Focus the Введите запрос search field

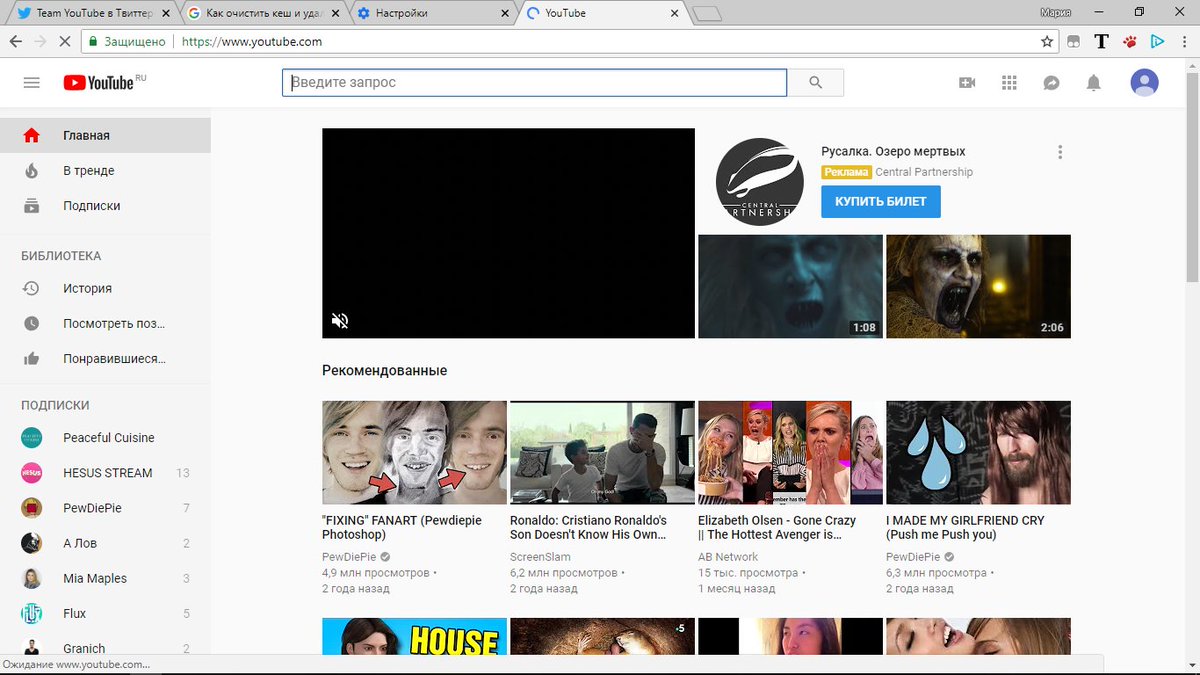tap(535, 82)
